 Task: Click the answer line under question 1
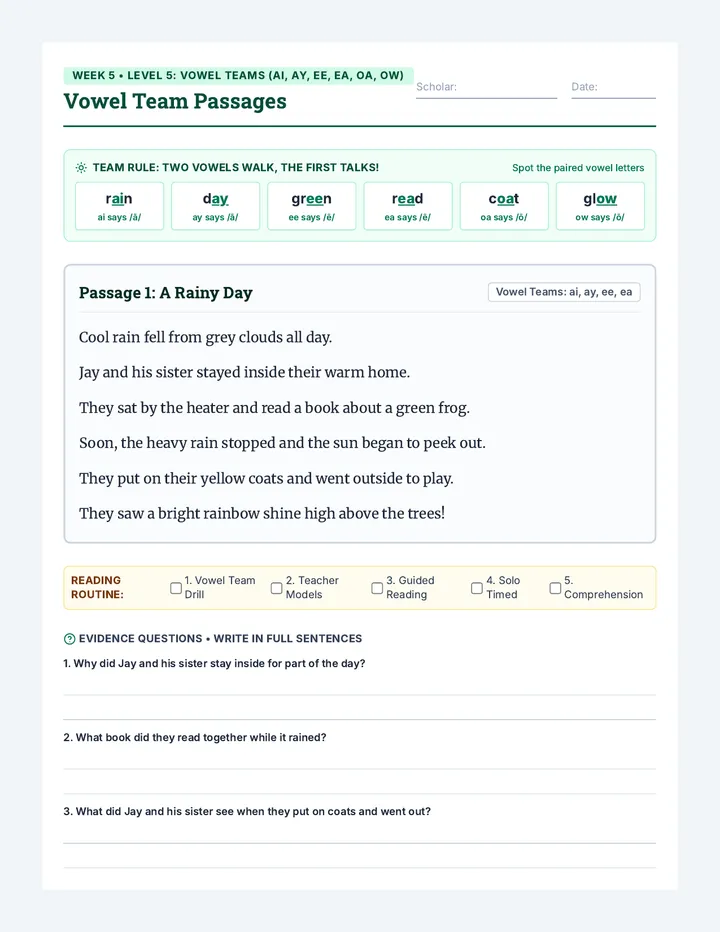360,695
